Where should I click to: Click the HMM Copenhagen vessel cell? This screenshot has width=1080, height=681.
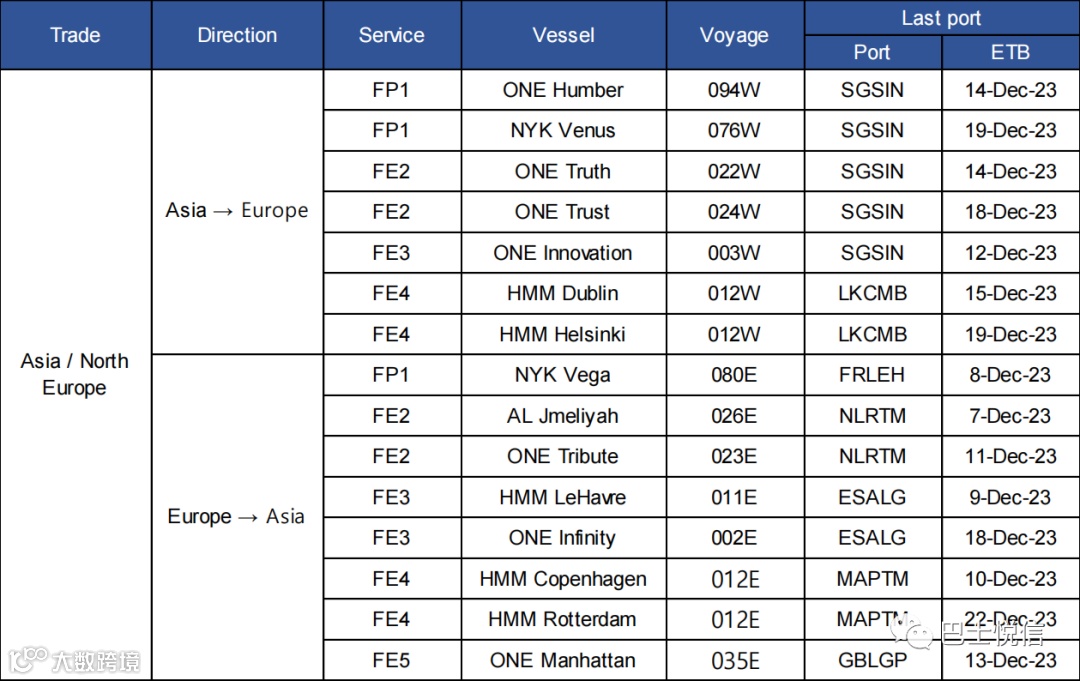(563, 578)
